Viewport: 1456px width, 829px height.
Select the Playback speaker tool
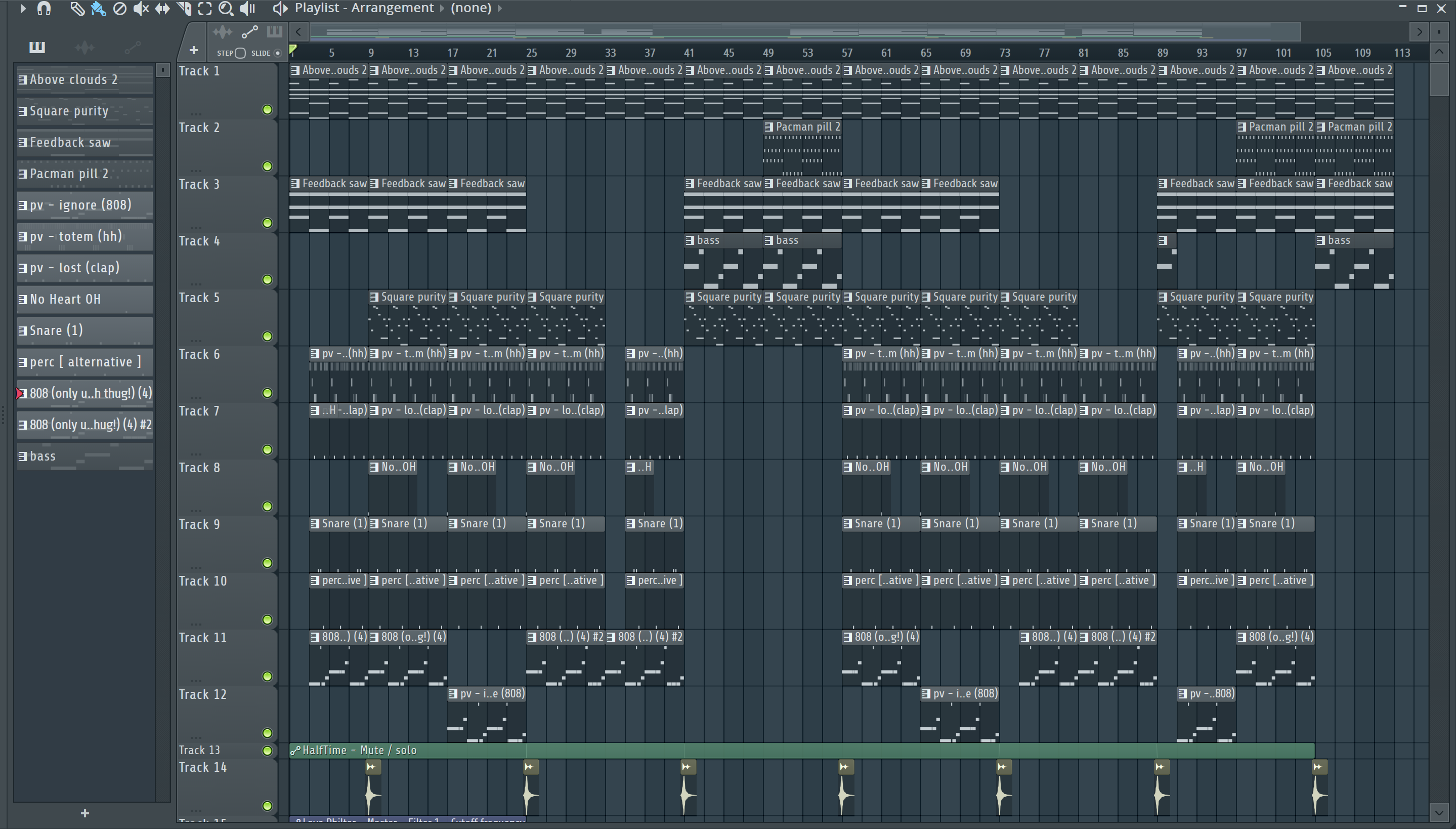click(247, 8)
